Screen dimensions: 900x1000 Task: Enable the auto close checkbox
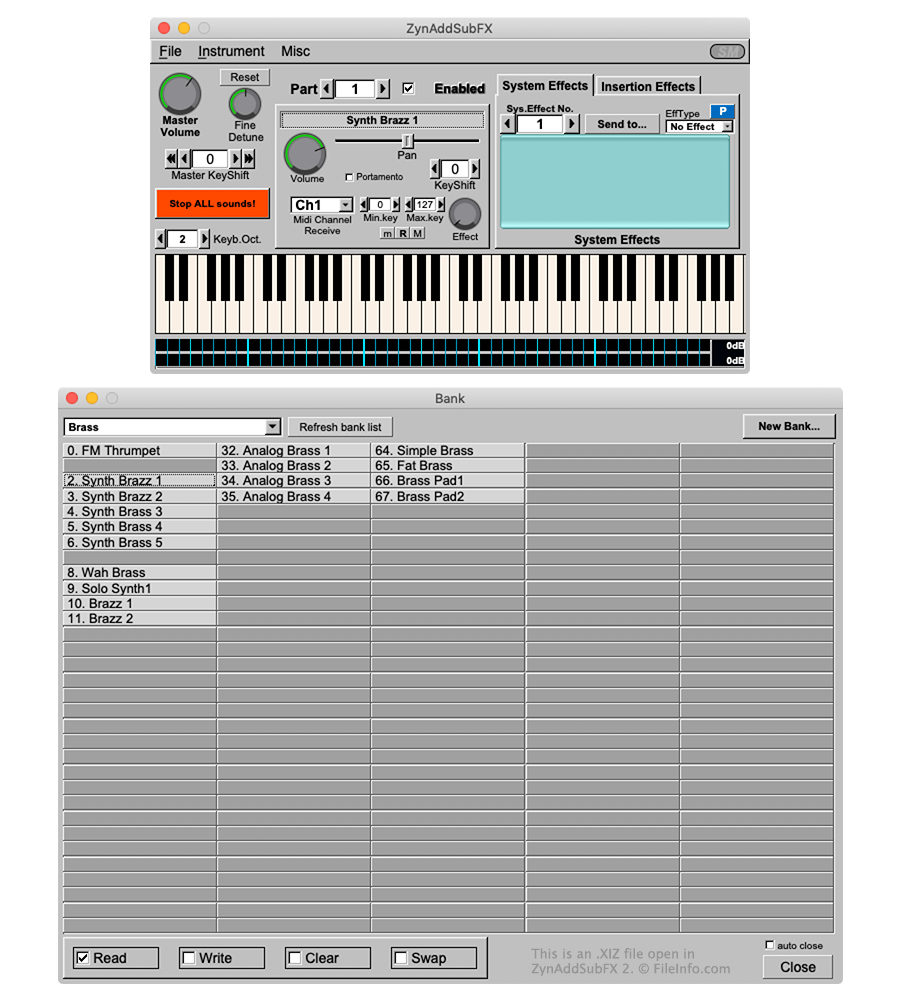pyautogui.click(x=770, y=945)
